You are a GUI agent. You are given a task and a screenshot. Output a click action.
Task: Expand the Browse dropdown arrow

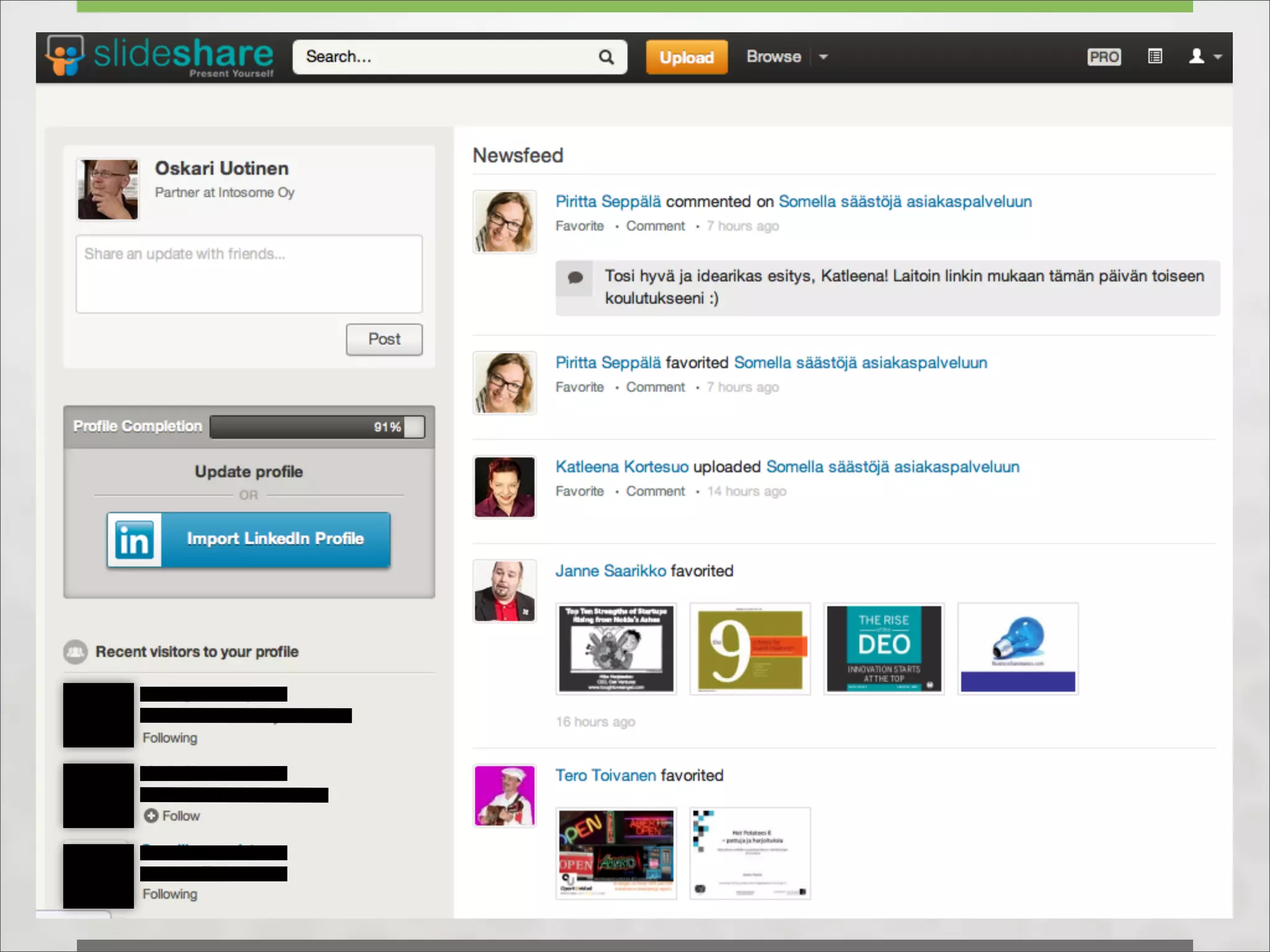point(824,57)
